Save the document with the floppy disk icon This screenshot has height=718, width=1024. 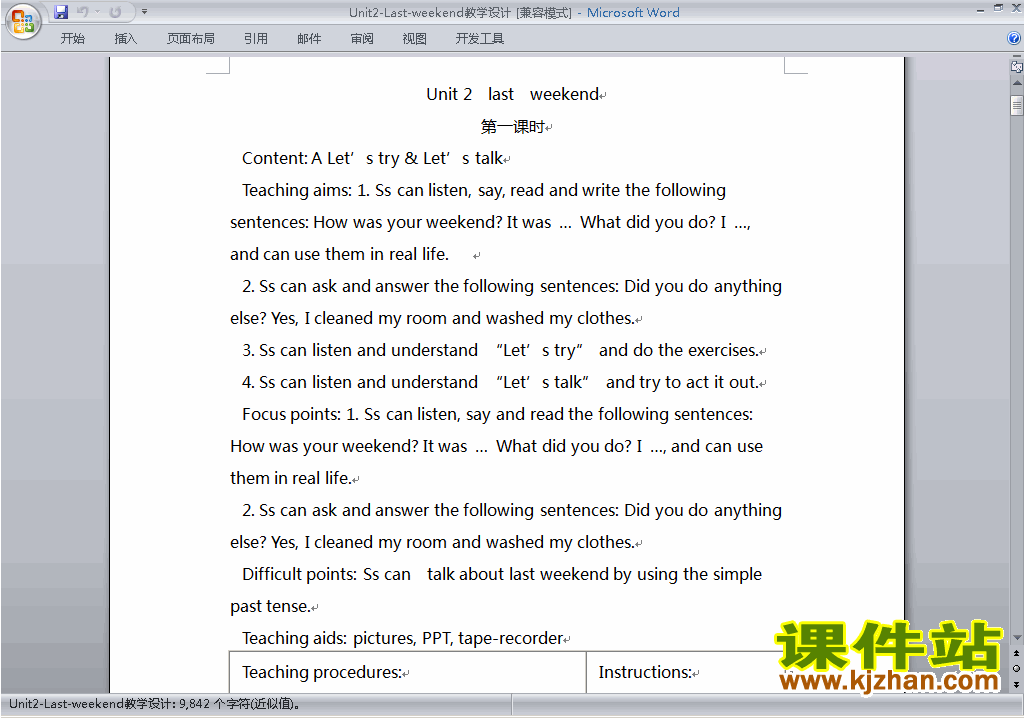click(x=61, y=12)
